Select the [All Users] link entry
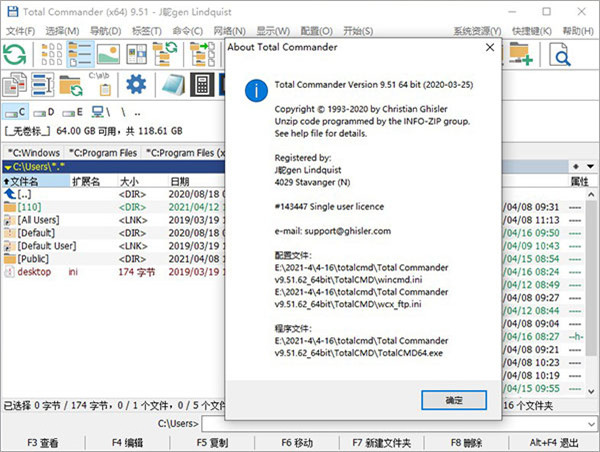 click(114, 220)
